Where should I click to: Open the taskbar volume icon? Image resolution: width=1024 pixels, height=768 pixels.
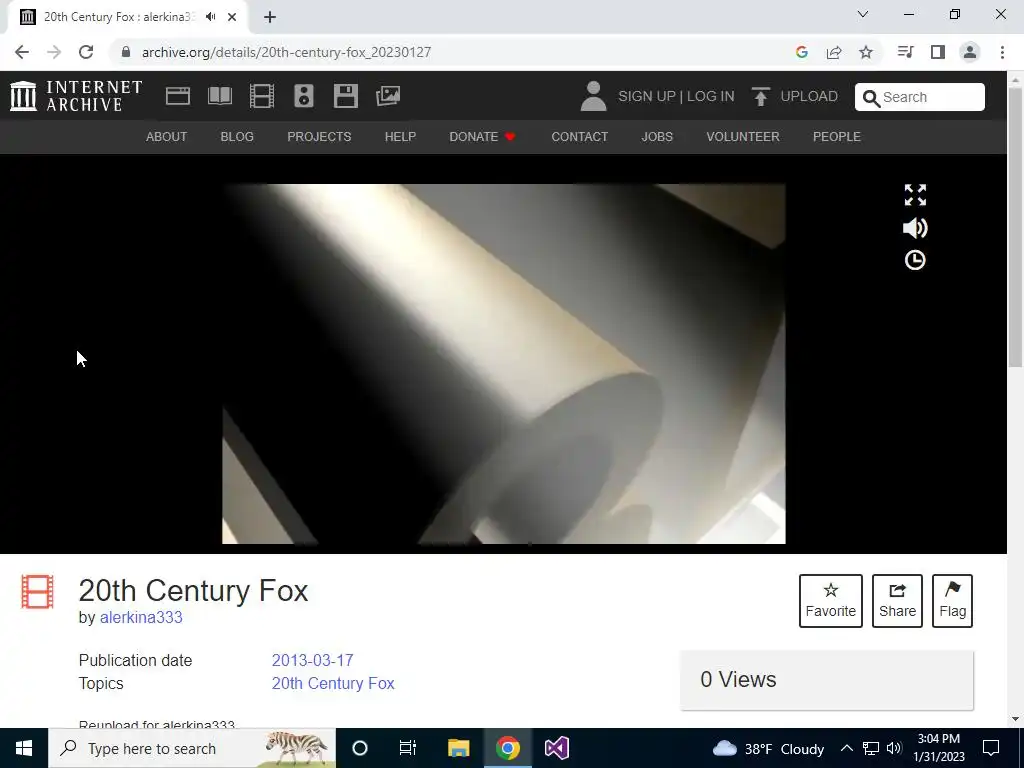tap(895, 748)
